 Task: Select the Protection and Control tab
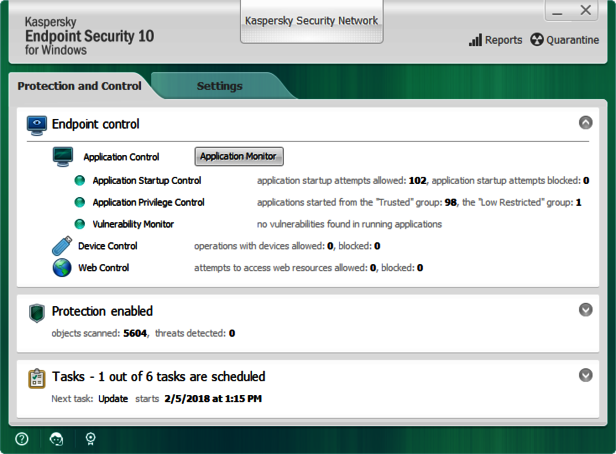[x=80, y=86]
